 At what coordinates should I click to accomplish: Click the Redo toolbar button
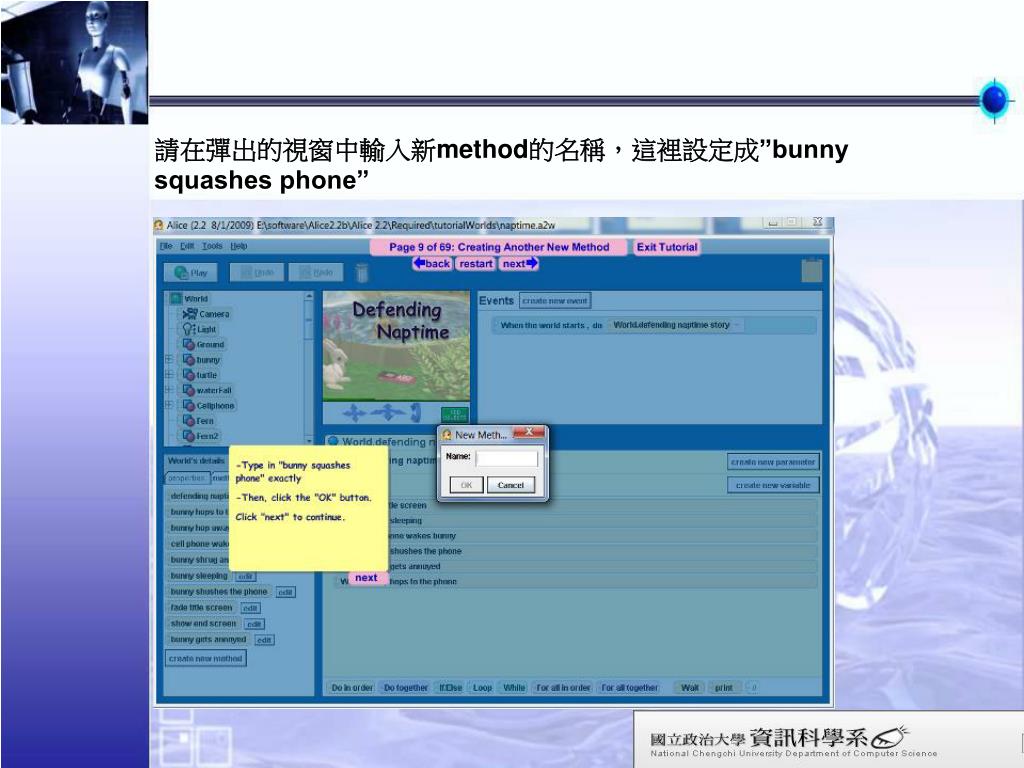tap(315, 272)
